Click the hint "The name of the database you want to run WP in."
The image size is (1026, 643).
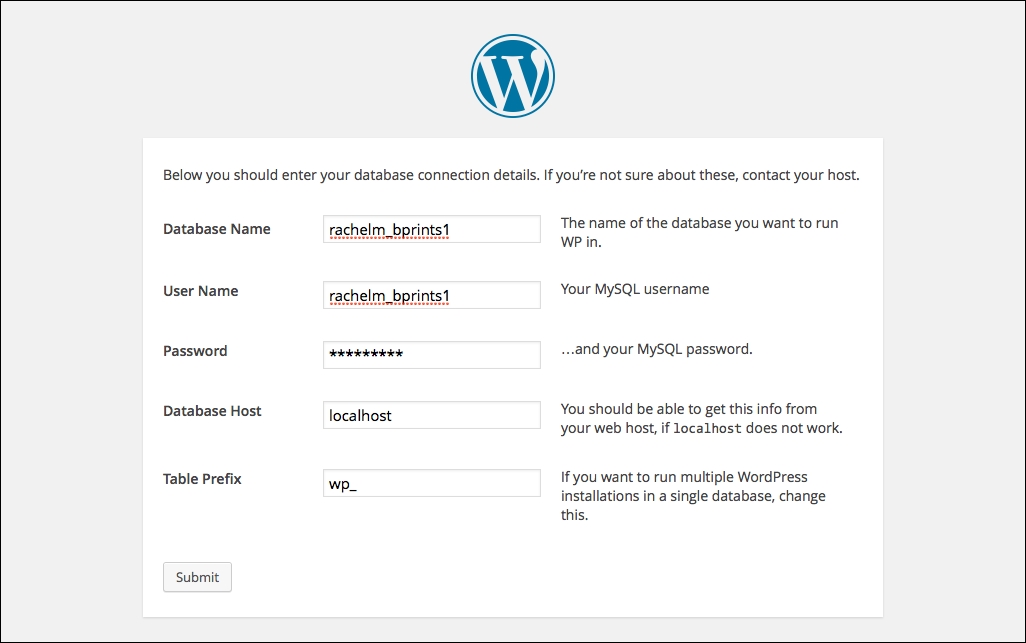(x=699, y=232)
